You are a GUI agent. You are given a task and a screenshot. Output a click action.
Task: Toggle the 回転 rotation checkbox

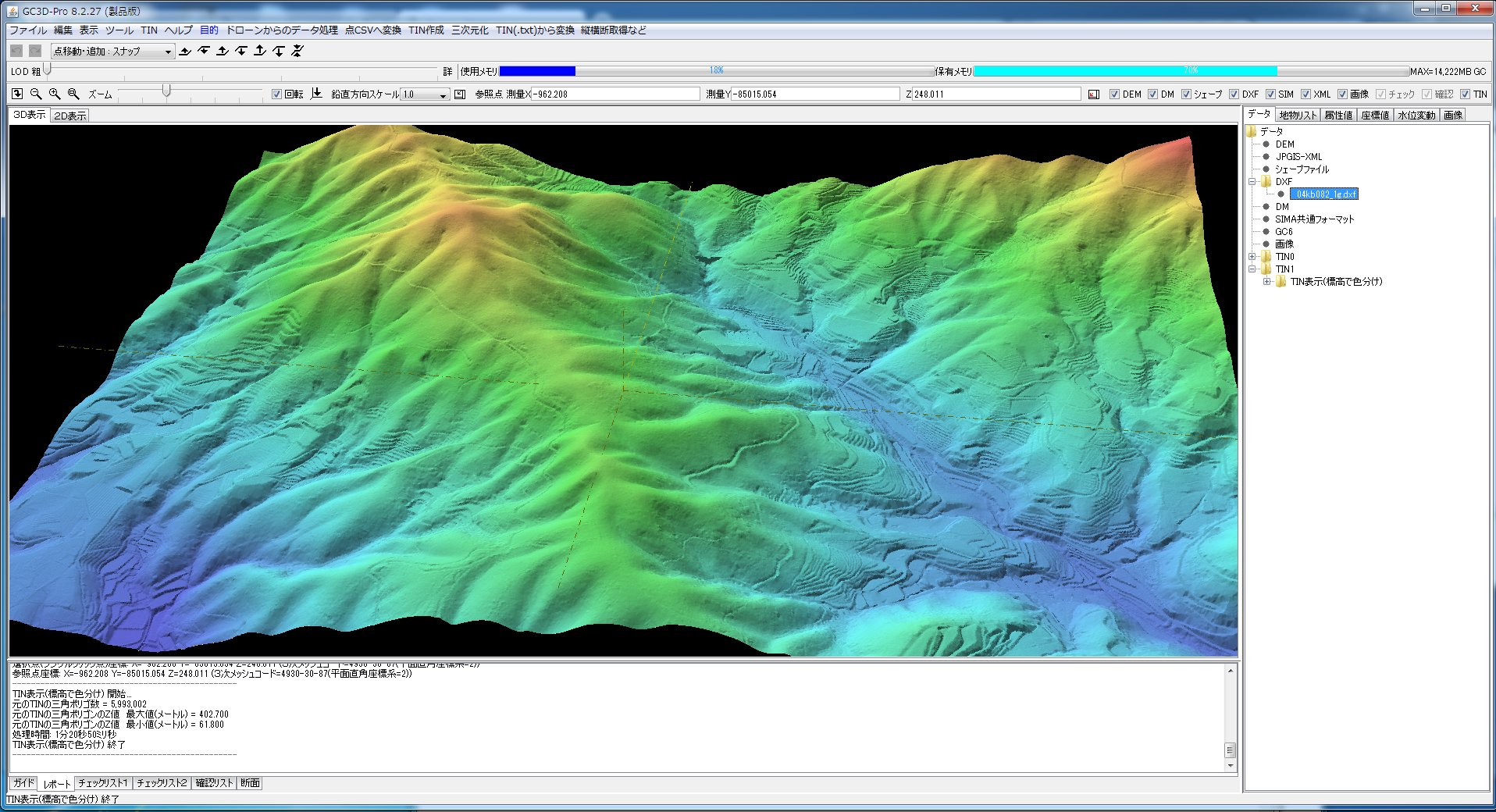tap(276, 94)
